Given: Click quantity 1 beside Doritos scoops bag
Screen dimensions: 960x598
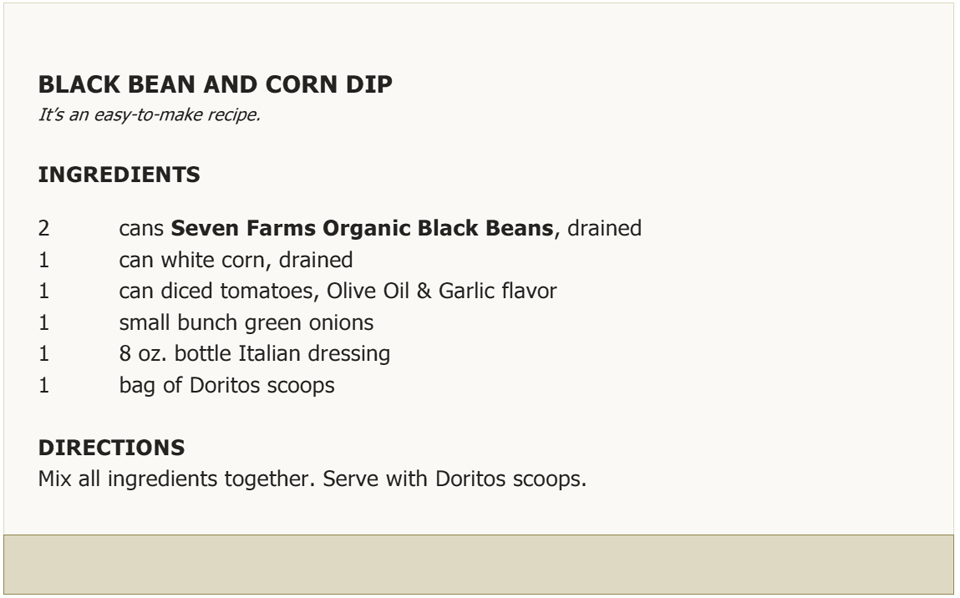Looking at the screenshot, I should [43, 386].
